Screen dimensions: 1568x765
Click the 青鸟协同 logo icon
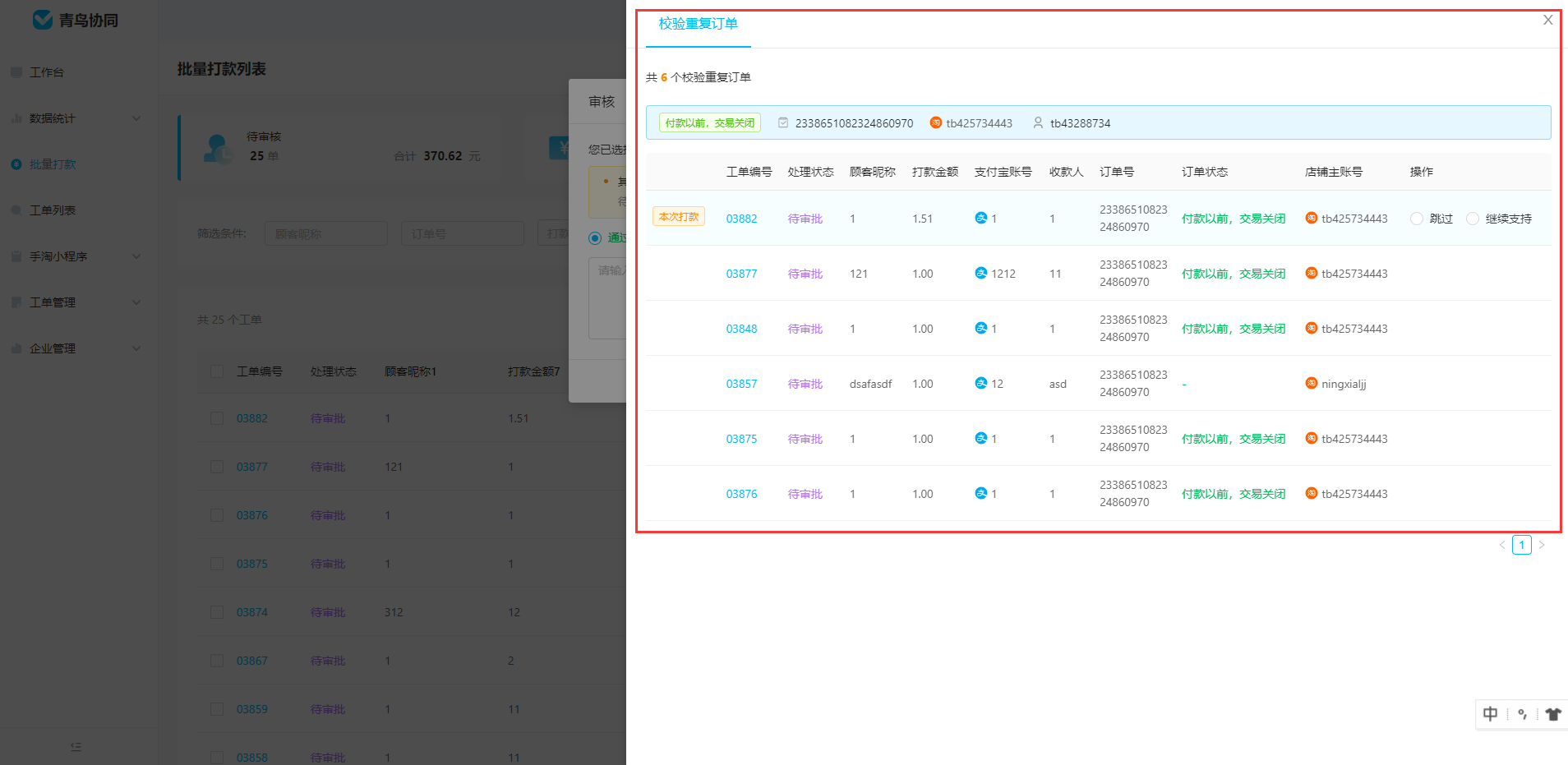tap(43, 20)
